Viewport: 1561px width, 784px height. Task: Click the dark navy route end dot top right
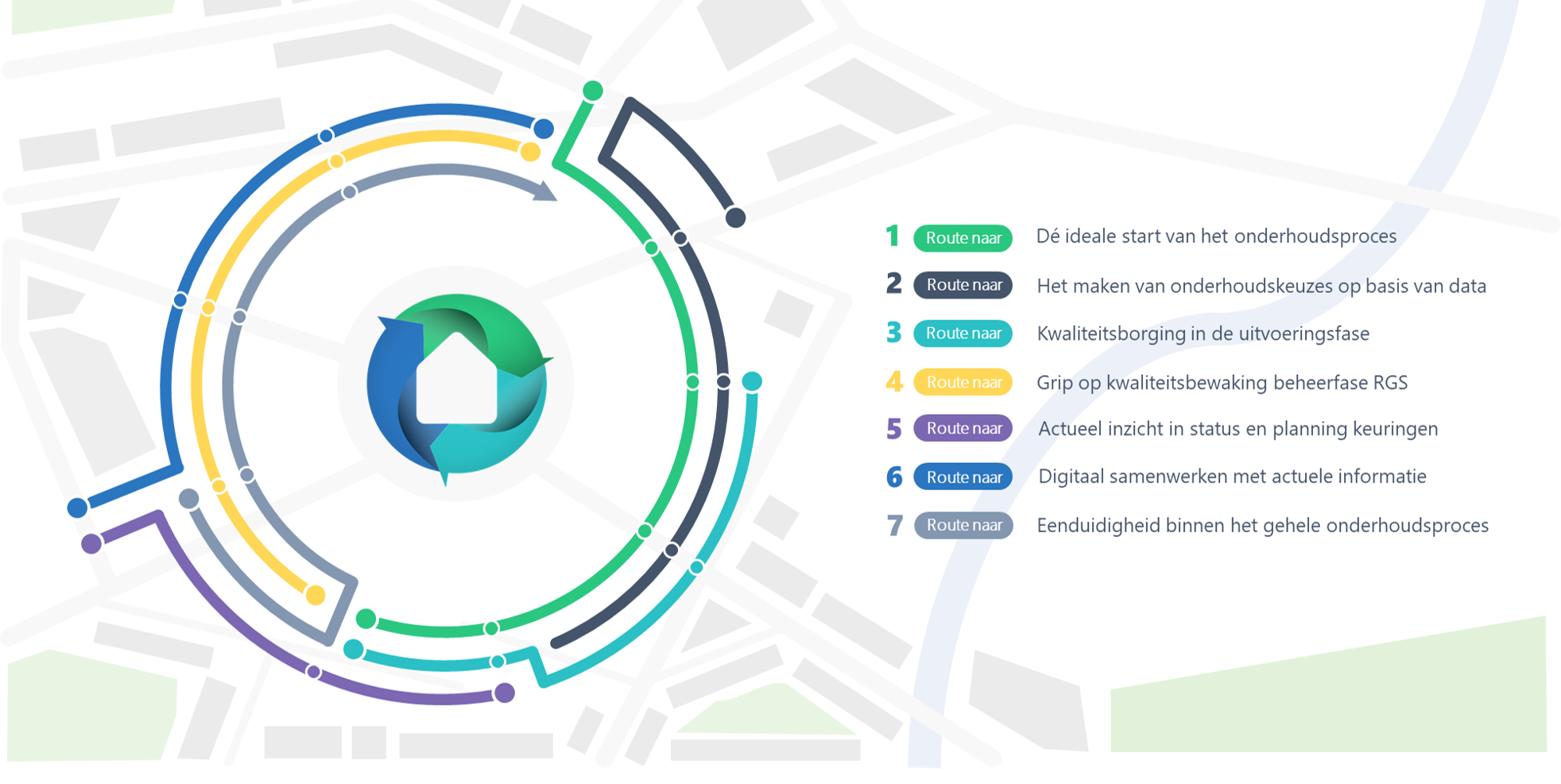tap(735, 217)
